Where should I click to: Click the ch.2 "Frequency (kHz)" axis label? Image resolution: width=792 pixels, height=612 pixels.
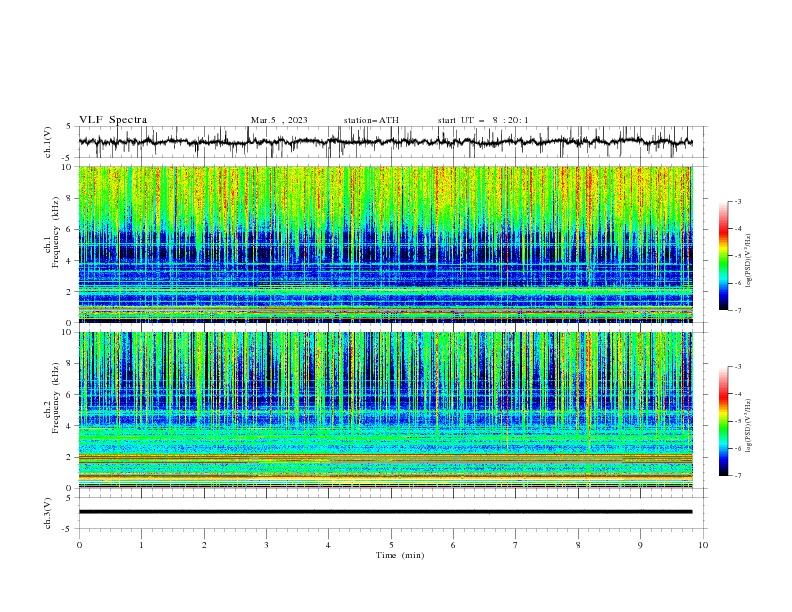coord(56,398)
